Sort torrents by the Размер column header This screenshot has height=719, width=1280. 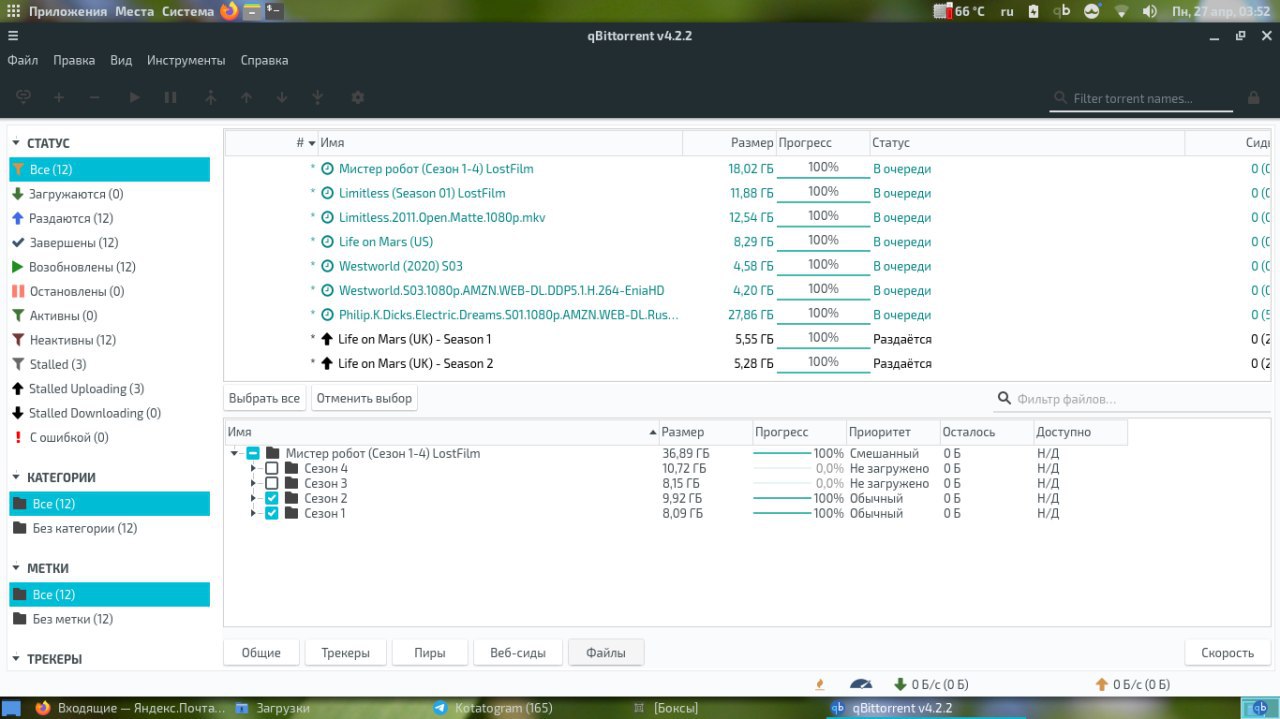tap(729, 143)
